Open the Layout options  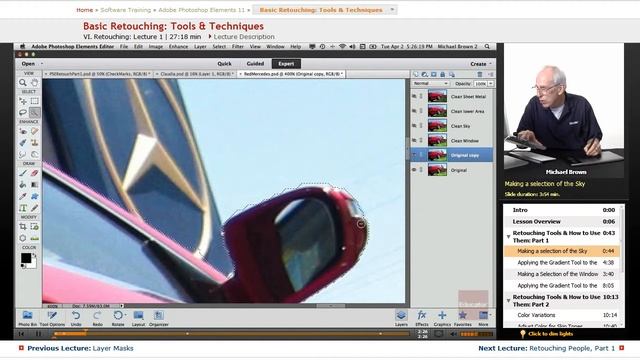pyautogui.click(x=138, y=318)
